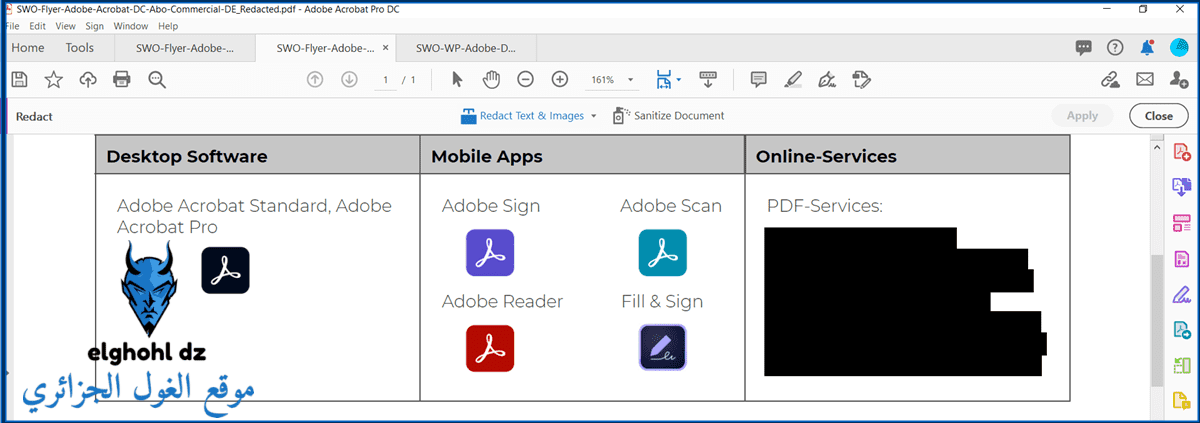Click the page number input field
Image resolution: width=1200 pixels, height=423 pixels.
tap(385, 79)
